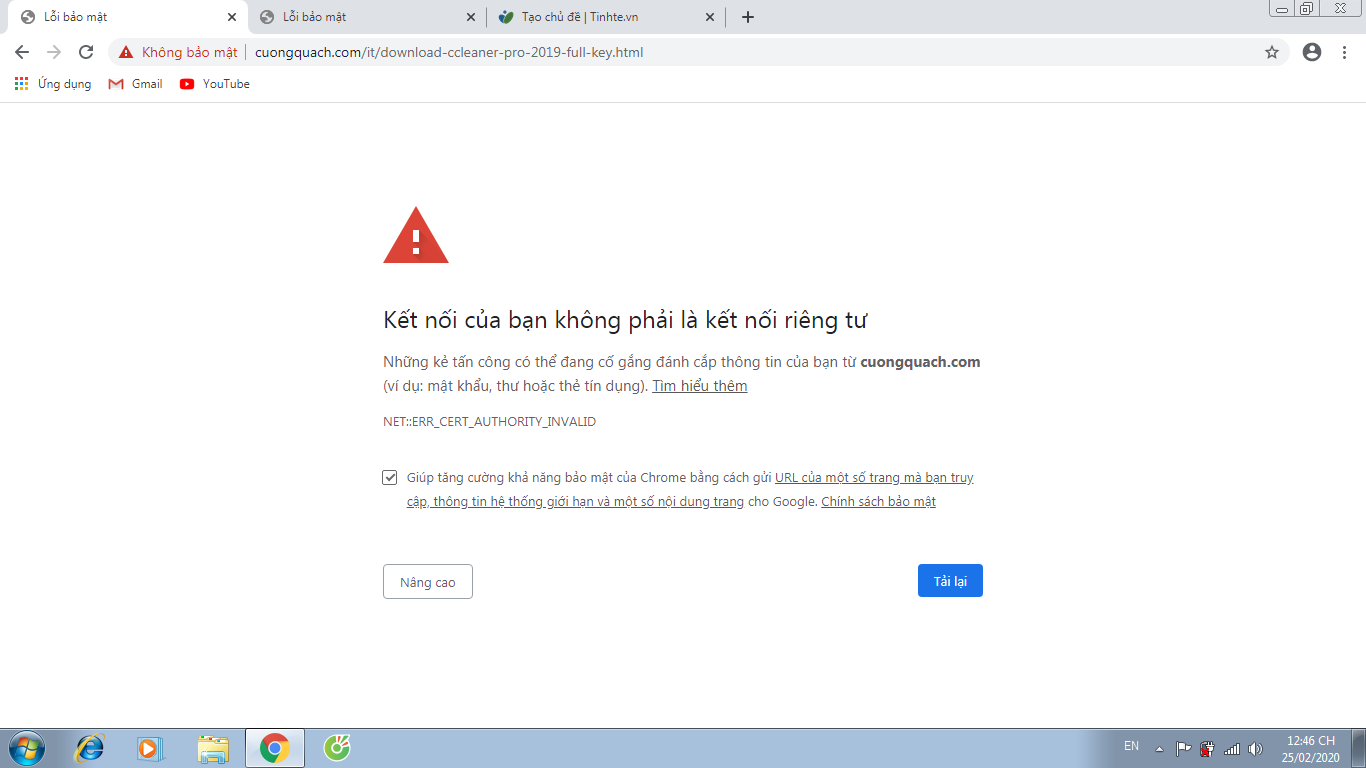1366x768 pixels.
Task: Show hidden tray icons arrow
Action: (1159, 748)
